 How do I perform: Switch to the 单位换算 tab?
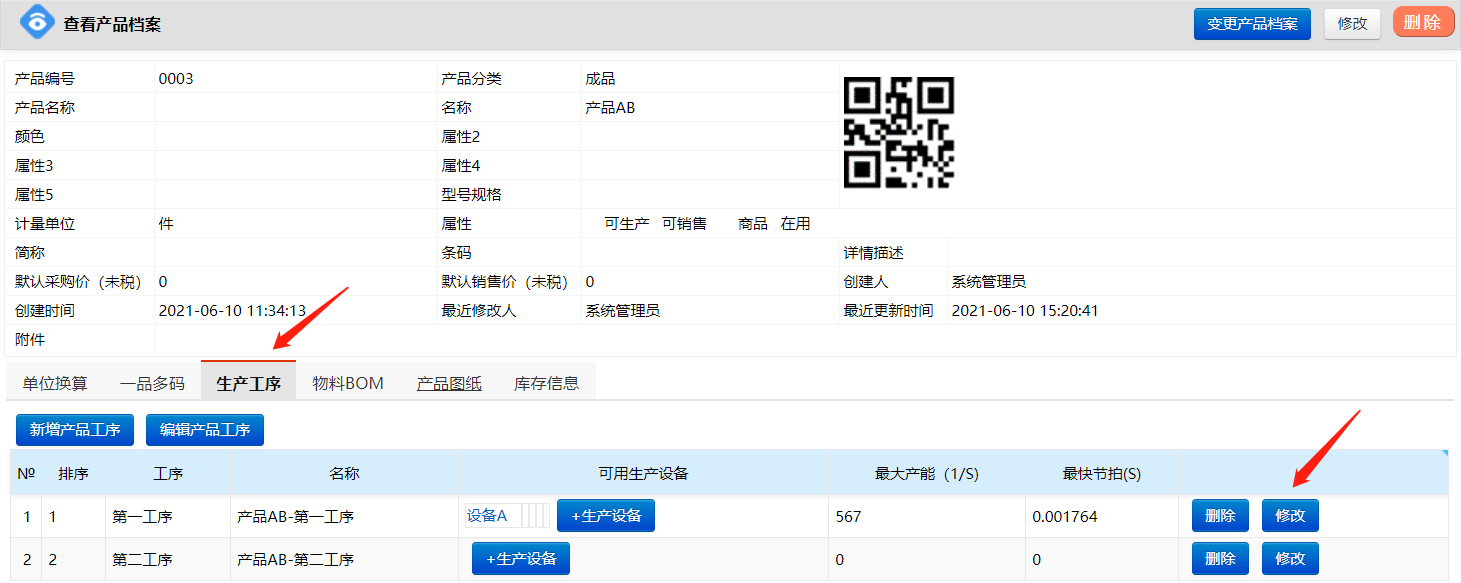coord(55,383)
